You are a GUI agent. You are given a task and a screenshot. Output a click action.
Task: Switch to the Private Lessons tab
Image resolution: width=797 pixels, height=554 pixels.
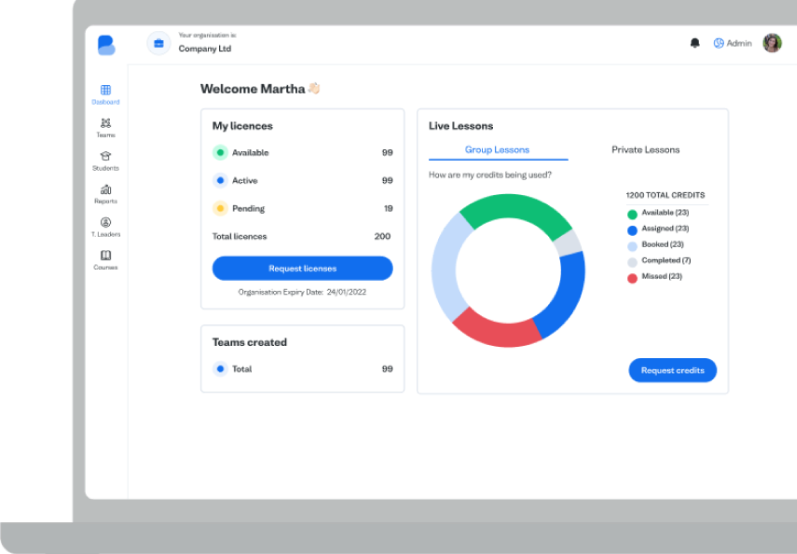point(645,150)
